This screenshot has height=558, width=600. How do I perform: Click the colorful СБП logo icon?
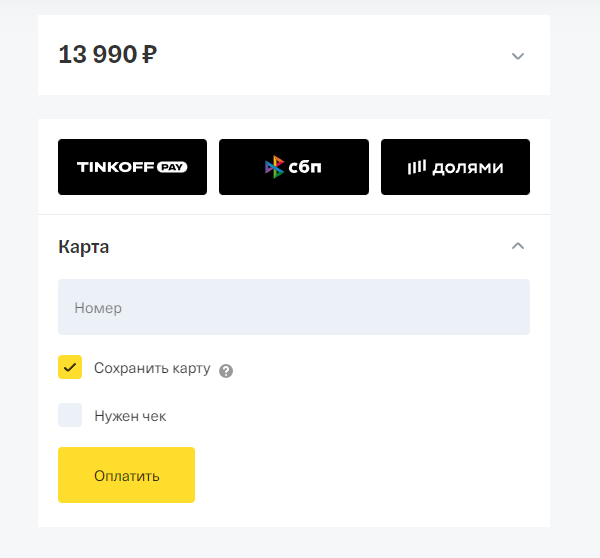274,167
